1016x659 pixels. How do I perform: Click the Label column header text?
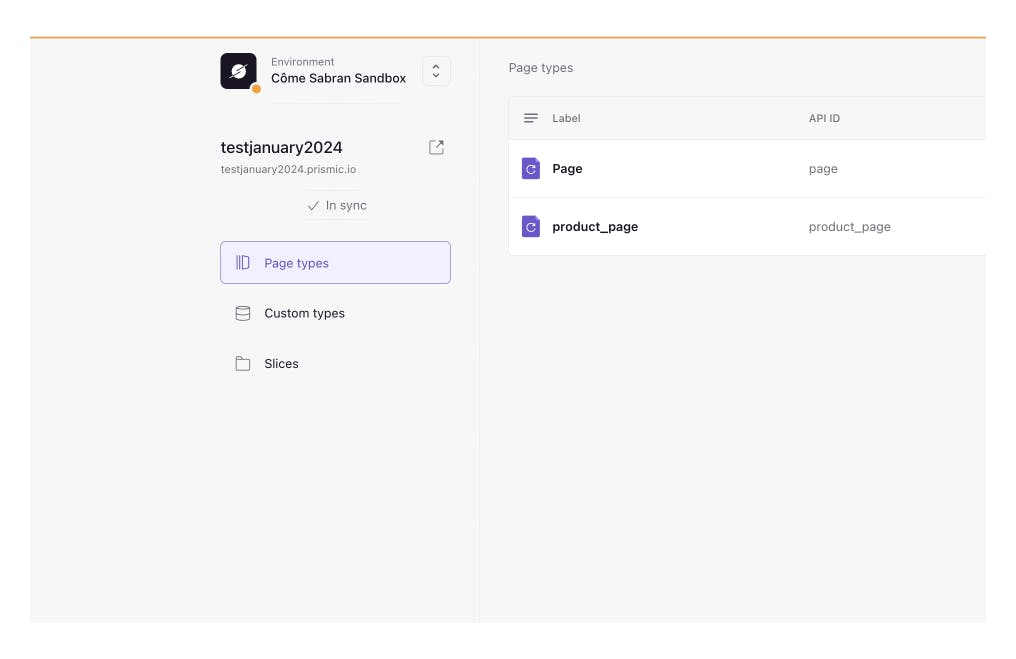pyautogui.click(x=566, y=118)
